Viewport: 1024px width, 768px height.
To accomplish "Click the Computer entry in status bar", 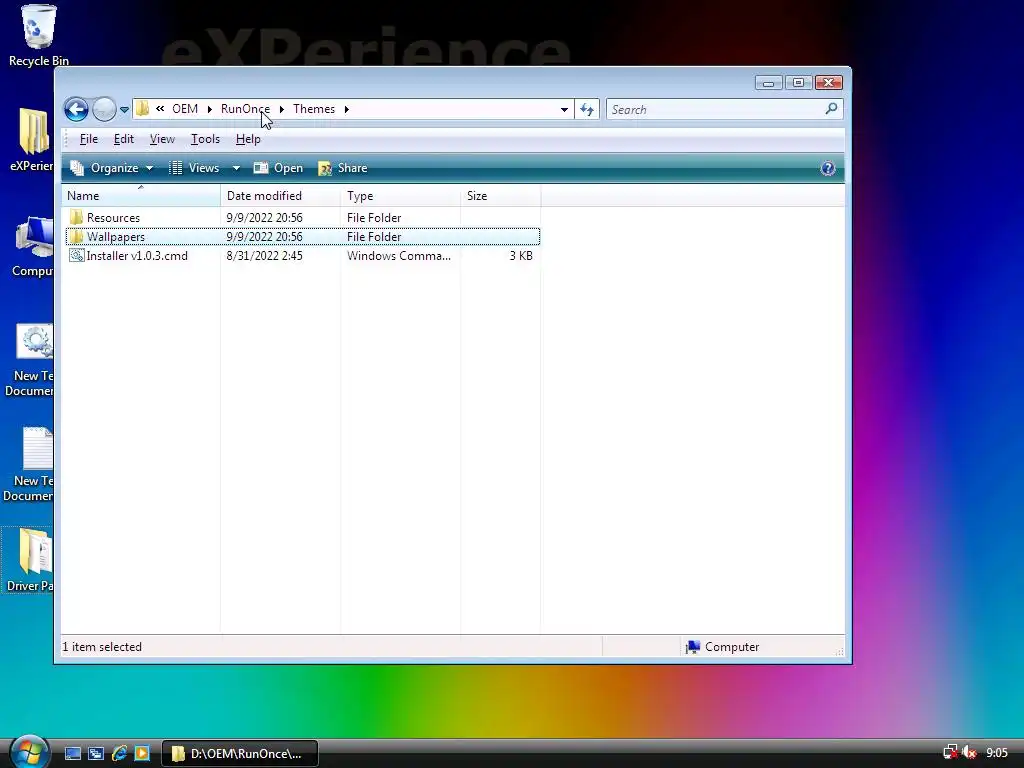I will 722,647.
